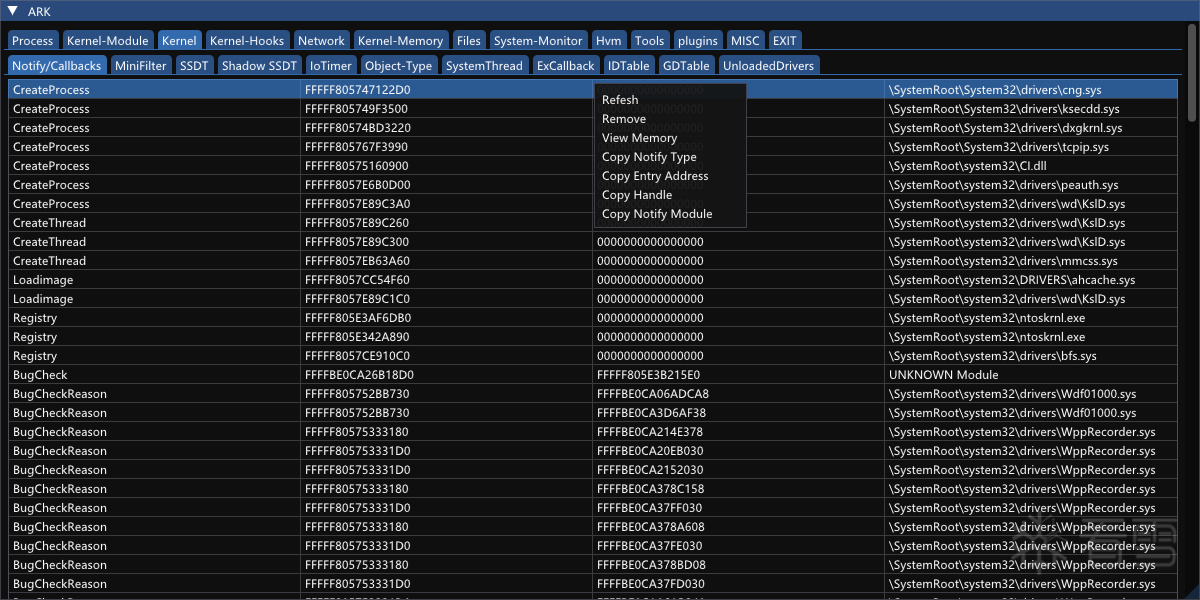Select the BugCheck row label

pyautogui.click(x=40, y=375)
